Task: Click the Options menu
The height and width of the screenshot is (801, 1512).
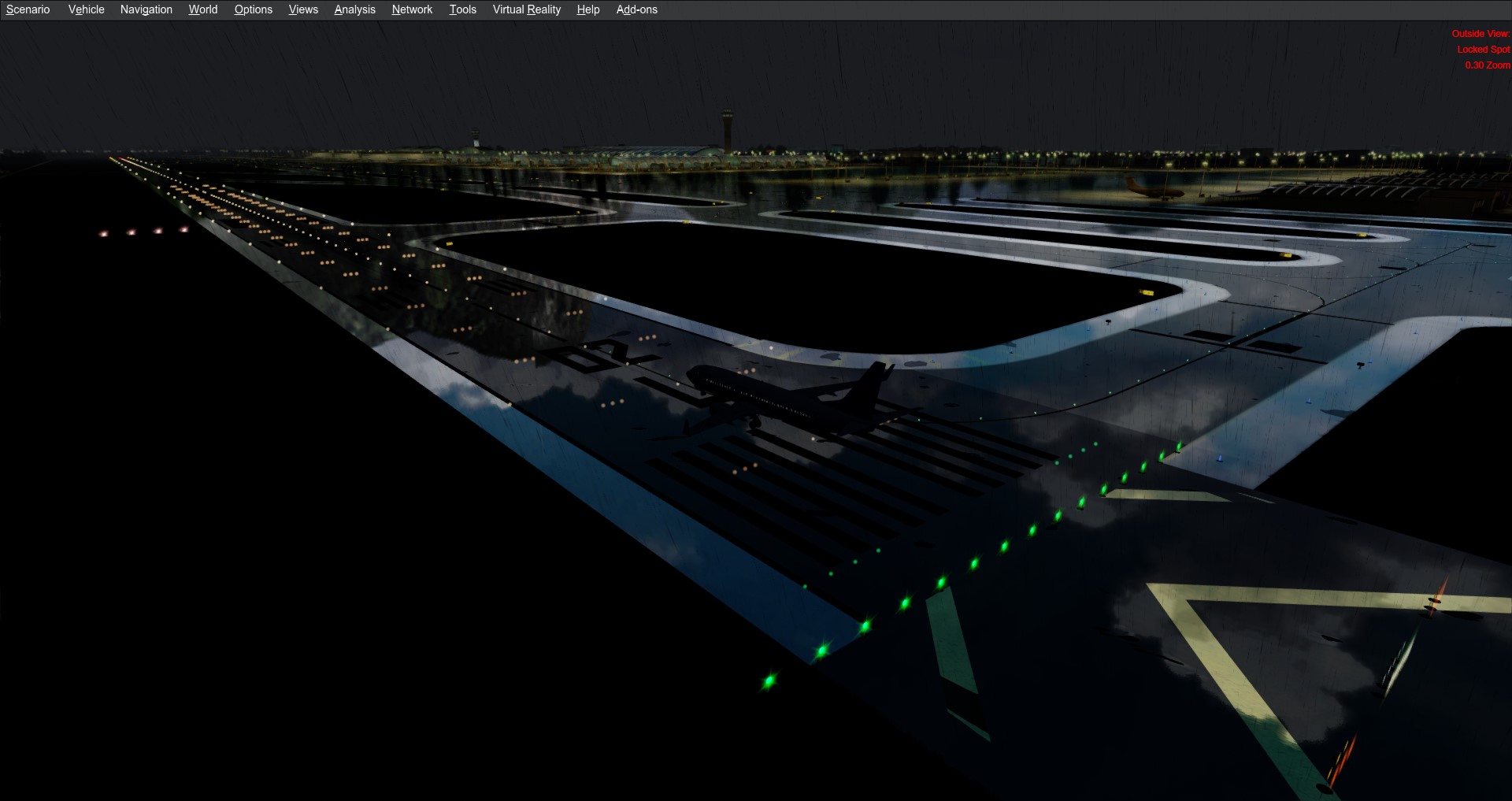Action: click(x=253, y=9)
